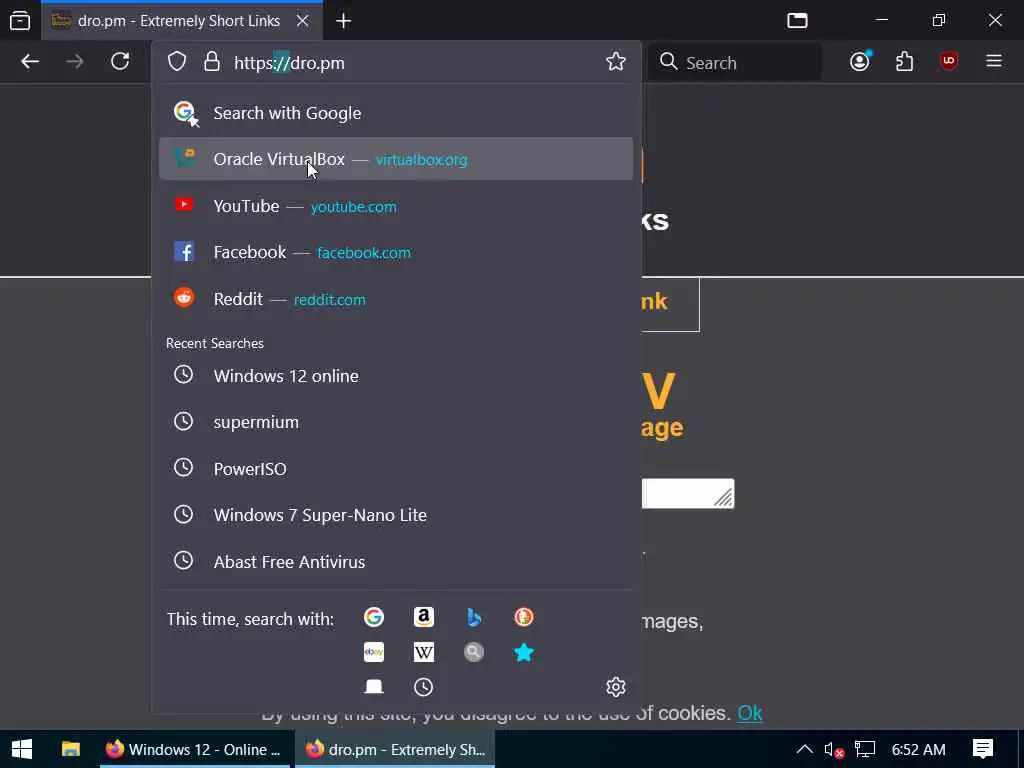This screenshot has height=768, width=1024.
Task: Open the YouTube suggestion
Action: click(396, 206)
